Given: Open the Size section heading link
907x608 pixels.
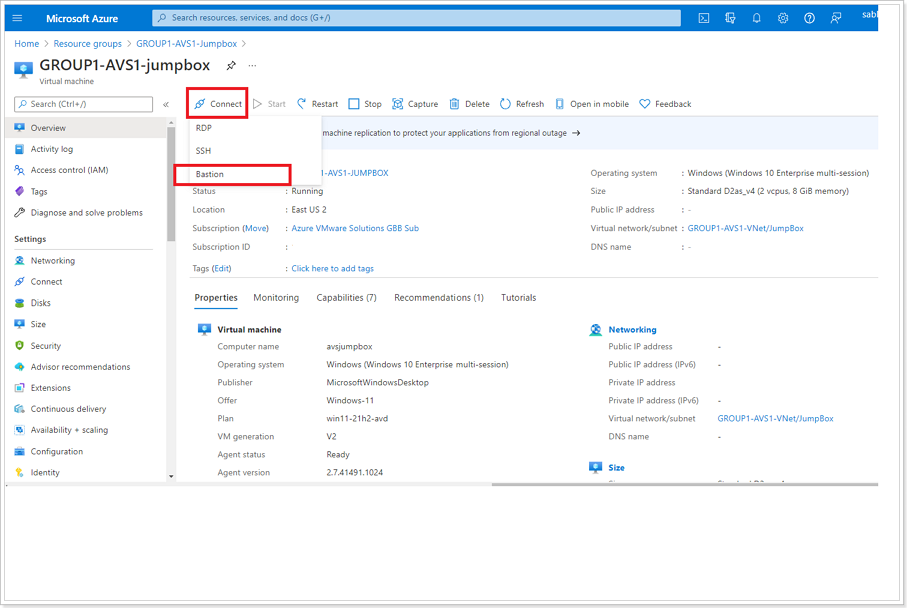Looking at the screenshot, I should pos(616,467).
